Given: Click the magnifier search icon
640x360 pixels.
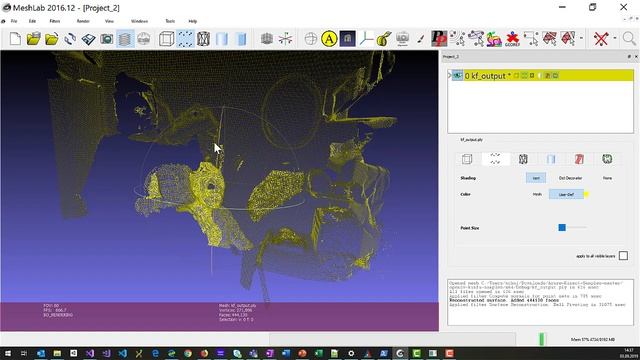Looking at the screenshot, I should 629,39.
